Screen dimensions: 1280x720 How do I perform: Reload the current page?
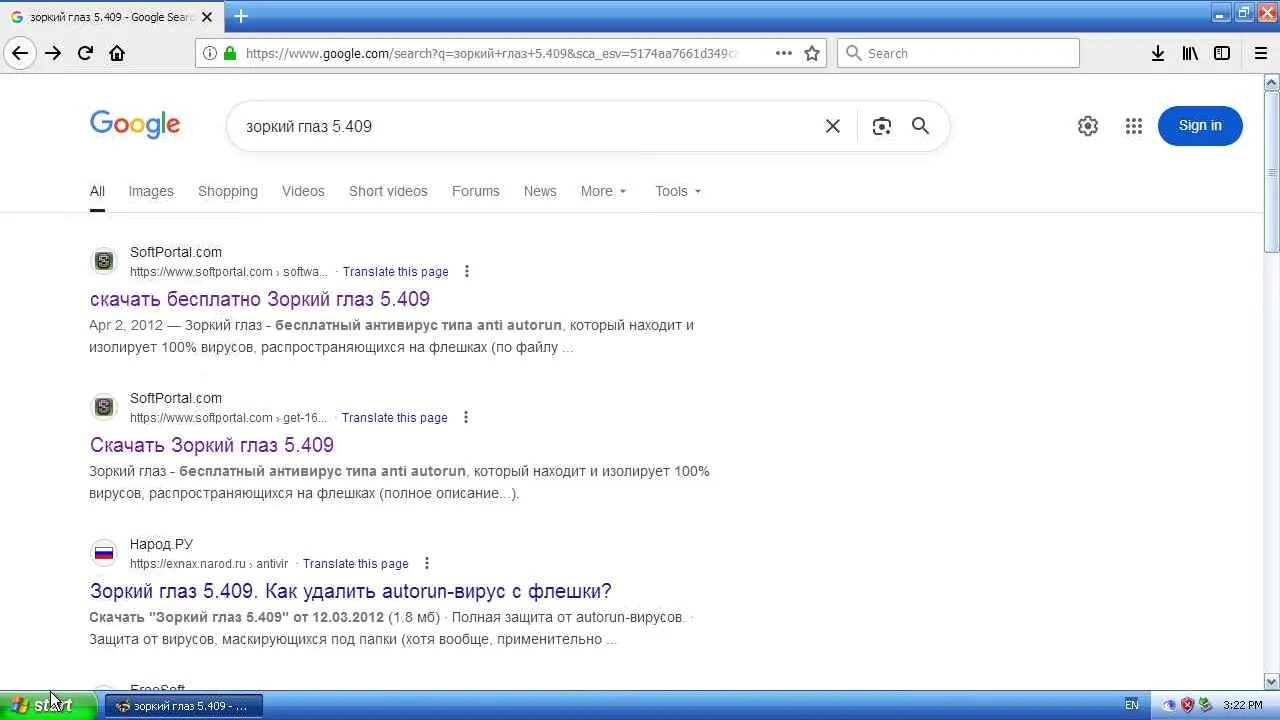click(x=85, y=53)
